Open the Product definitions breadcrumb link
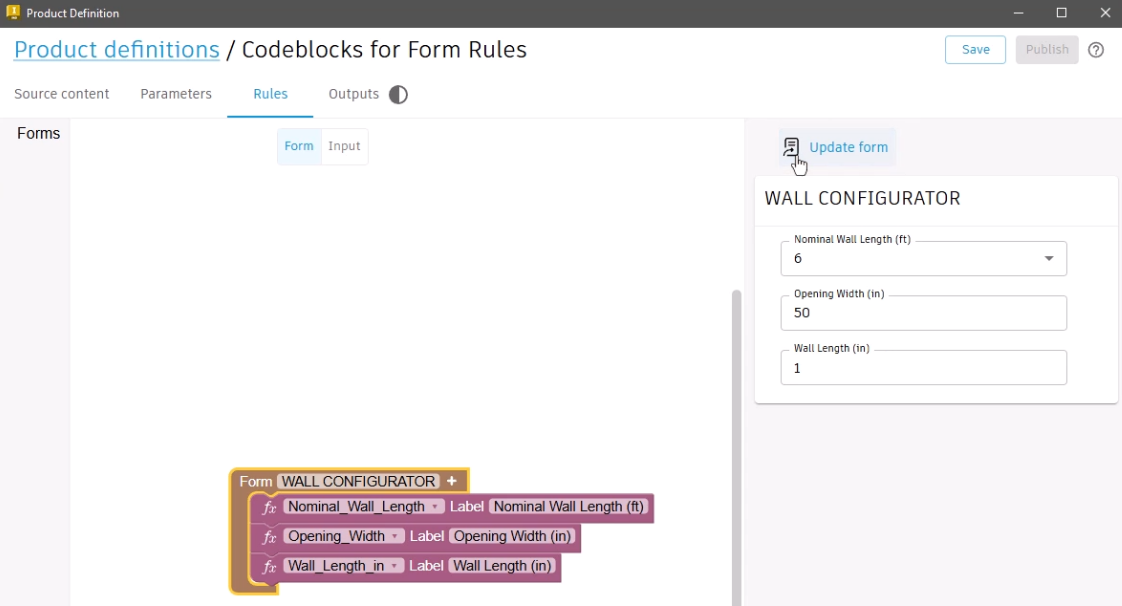 pos(117,49)
